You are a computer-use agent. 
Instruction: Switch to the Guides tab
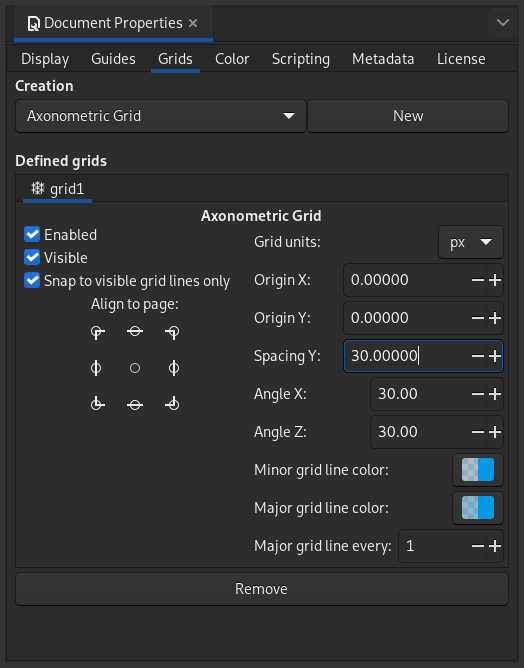click(113, 59)
